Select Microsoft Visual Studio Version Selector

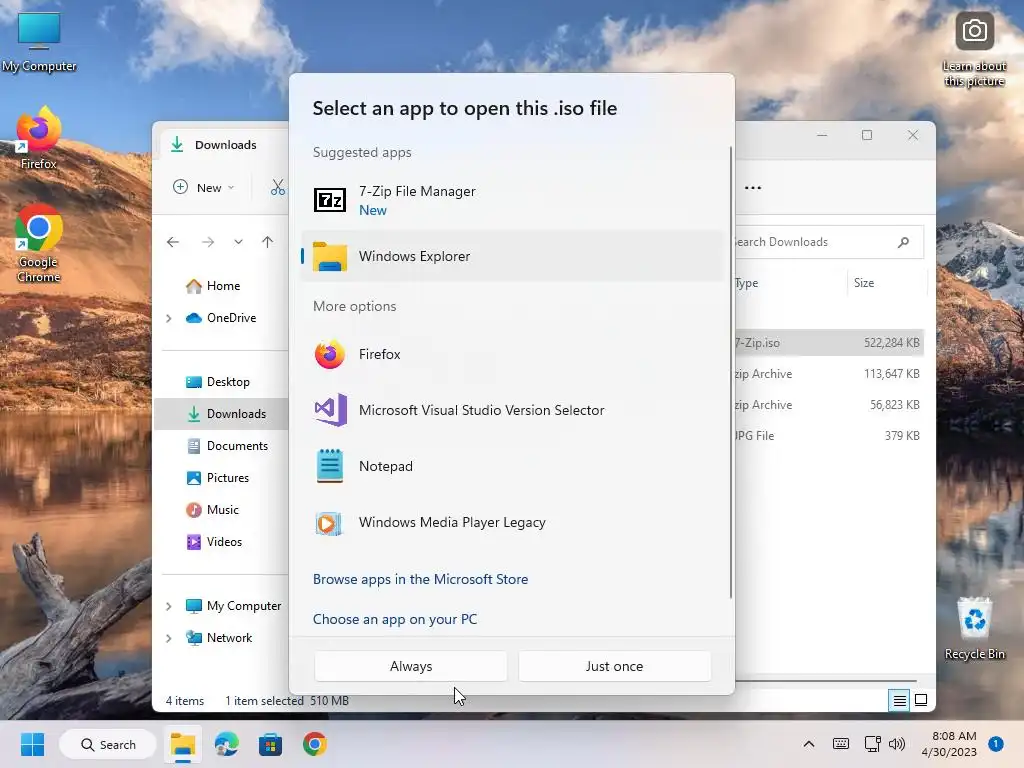(513, 410)
